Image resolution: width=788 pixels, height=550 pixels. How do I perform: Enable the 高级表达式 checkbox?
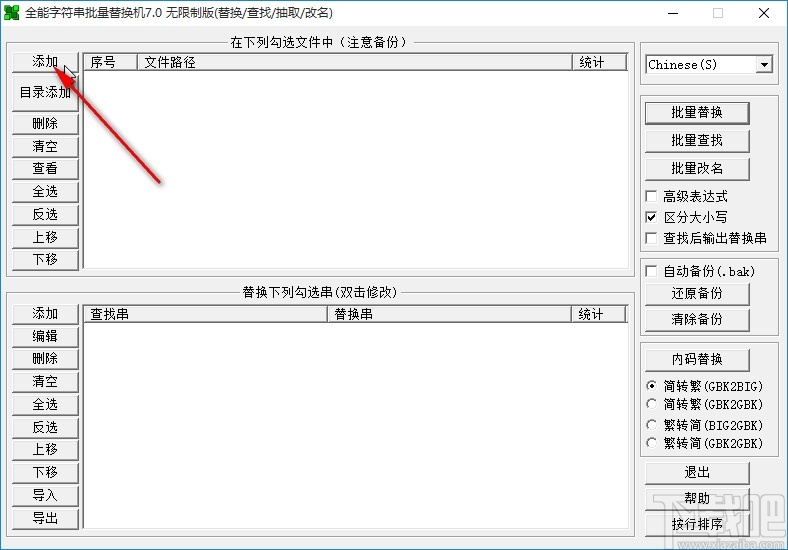coord(651,196)
